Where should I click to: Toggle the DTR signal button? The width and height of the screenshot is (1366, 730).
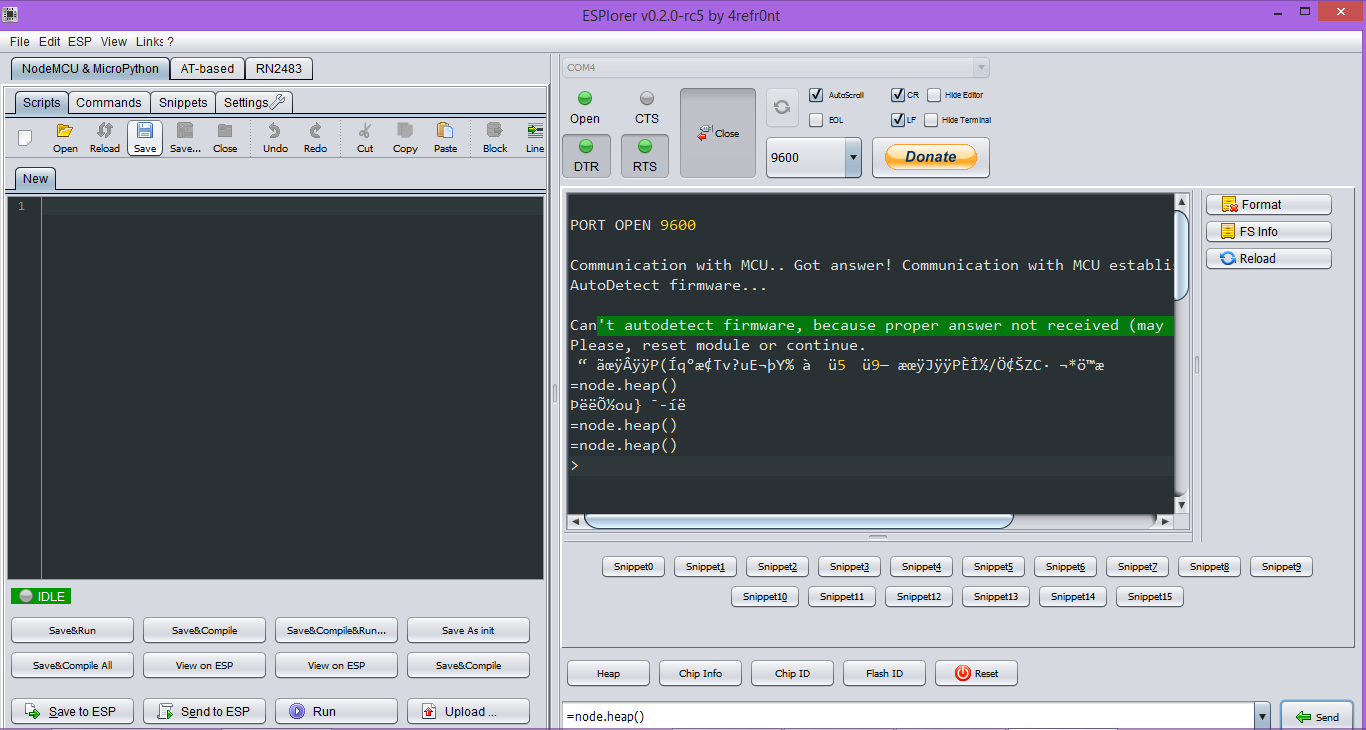[x=586, y=156]
